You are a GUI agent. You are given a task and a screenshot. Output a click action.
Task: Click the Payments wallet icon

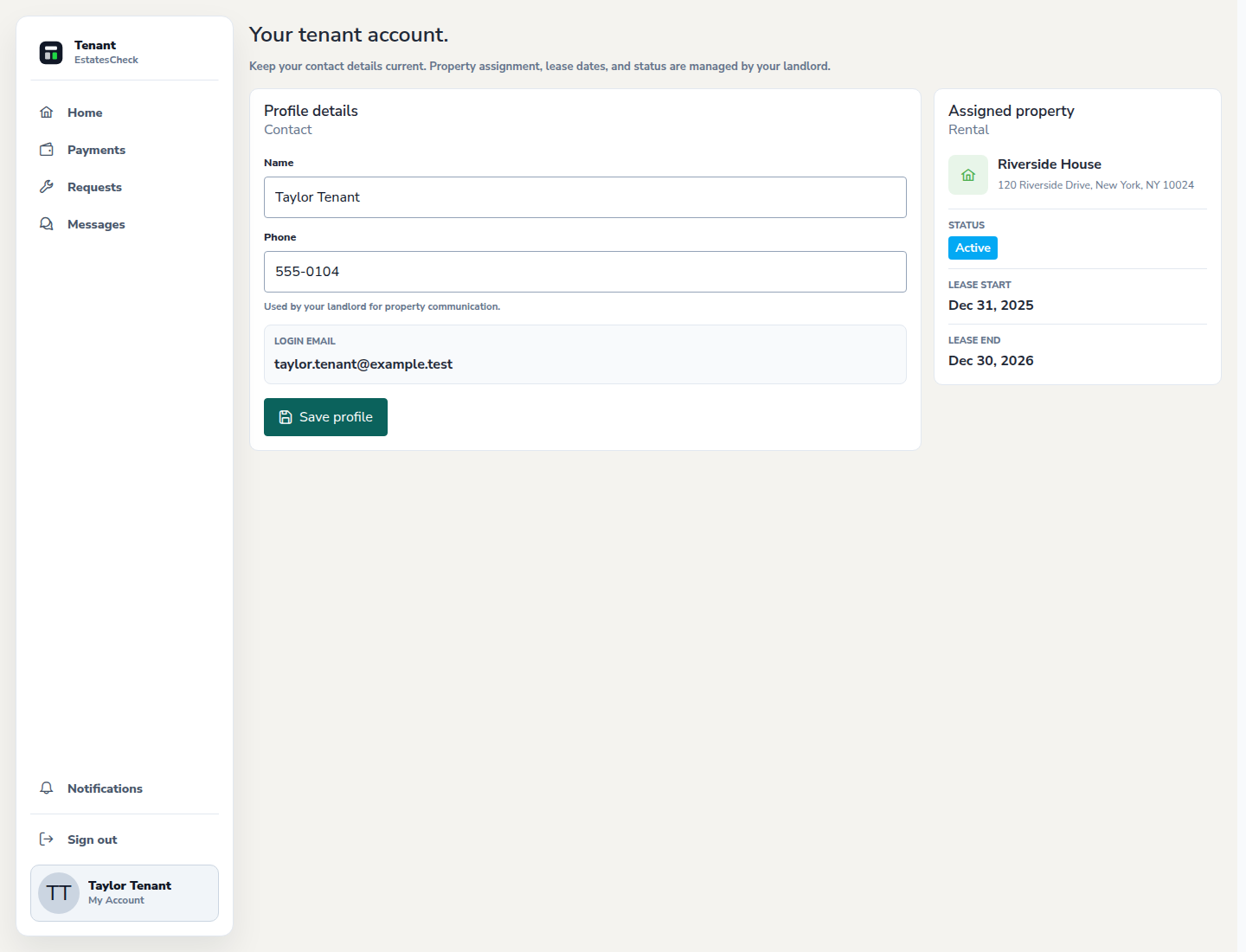pos(47,150)
